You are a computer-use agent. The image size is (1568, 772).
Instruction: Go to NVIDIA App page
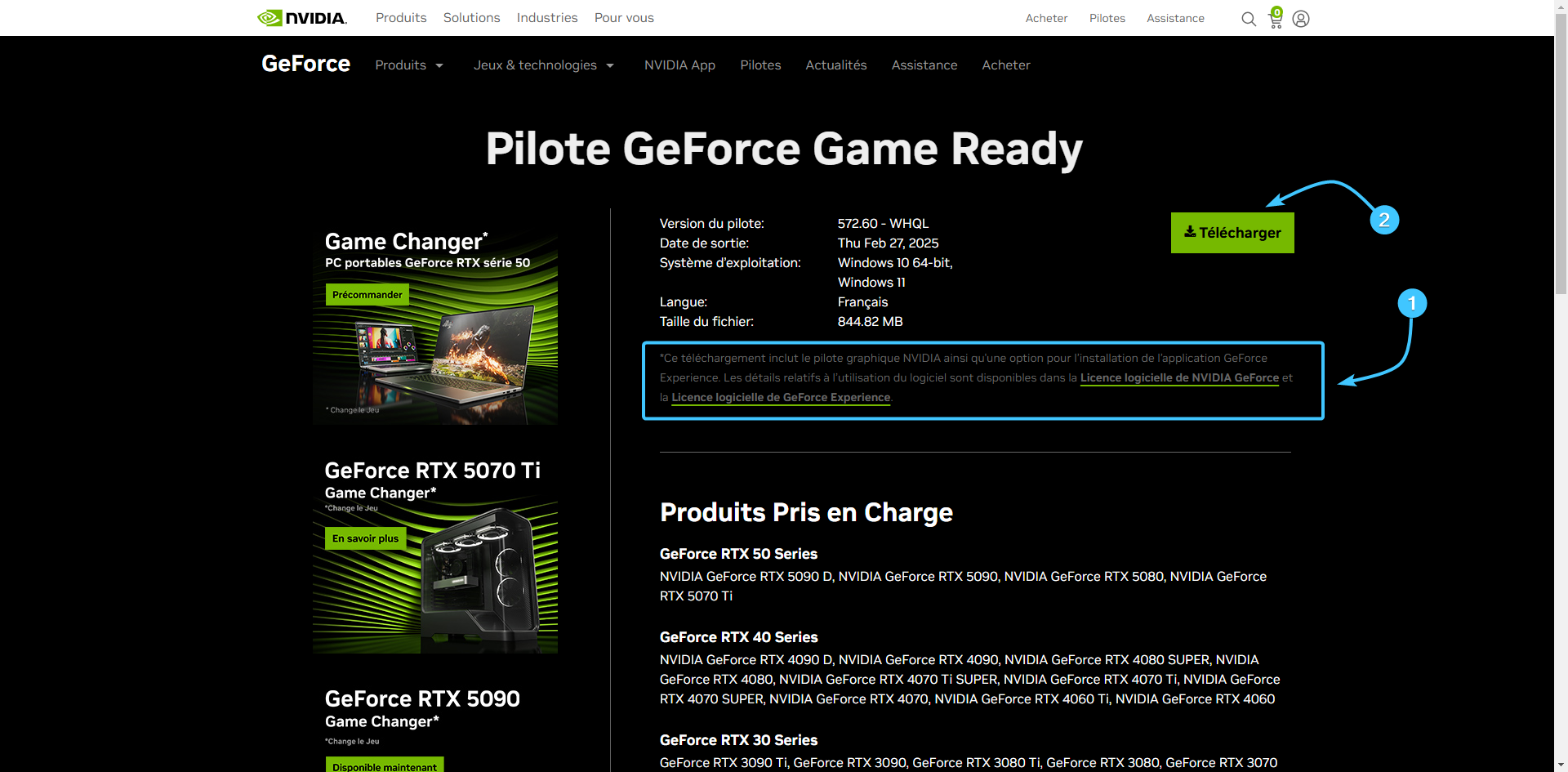click(x=679, y=65)
